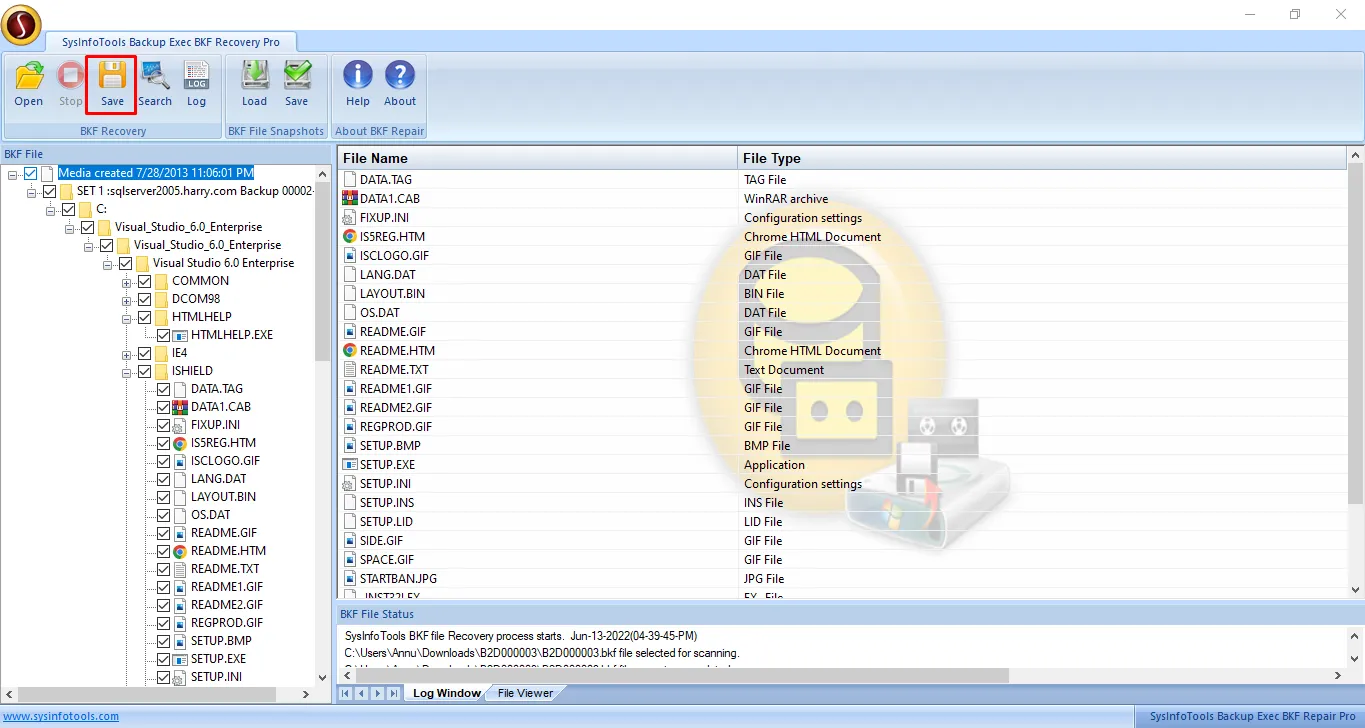Click scroll down arrow of file list

point(1356,590)
